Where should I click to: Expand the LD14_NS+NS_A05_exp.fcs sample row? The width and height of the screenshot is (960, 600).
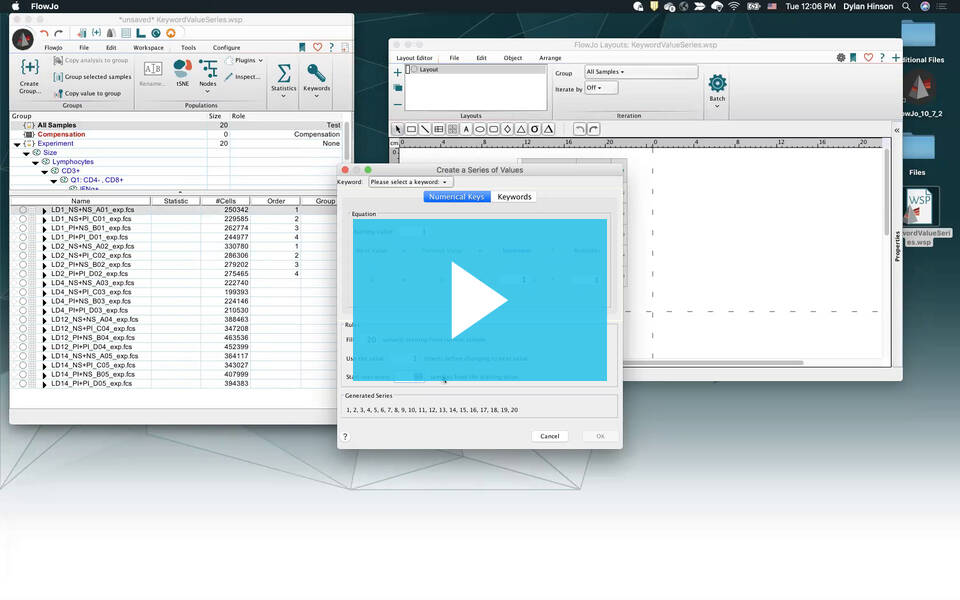point(44,356)
